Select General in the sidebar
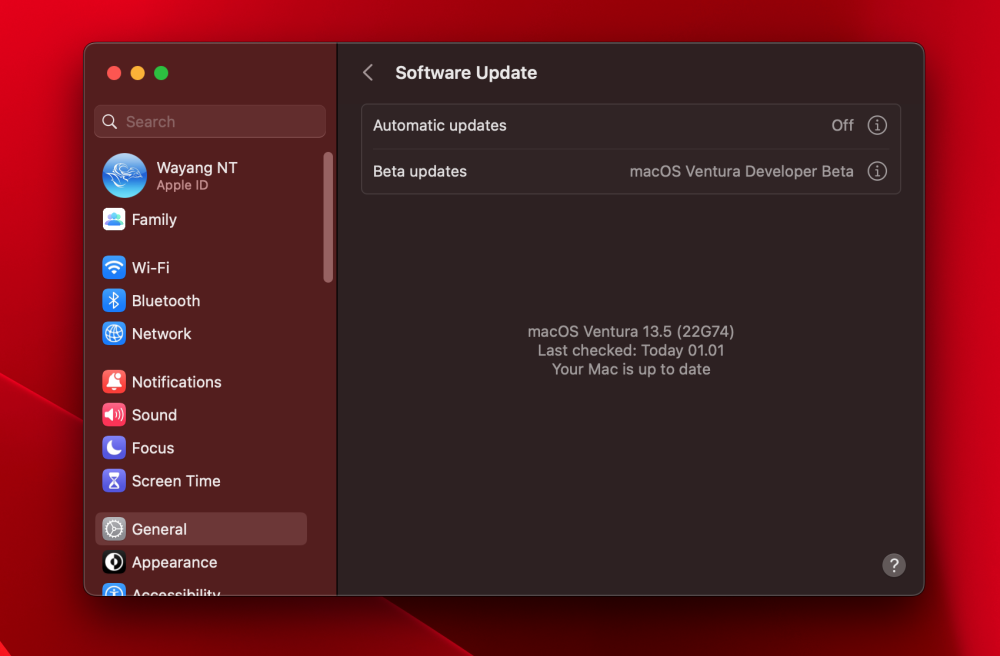 pyautogui.click(x=201, y=529)
